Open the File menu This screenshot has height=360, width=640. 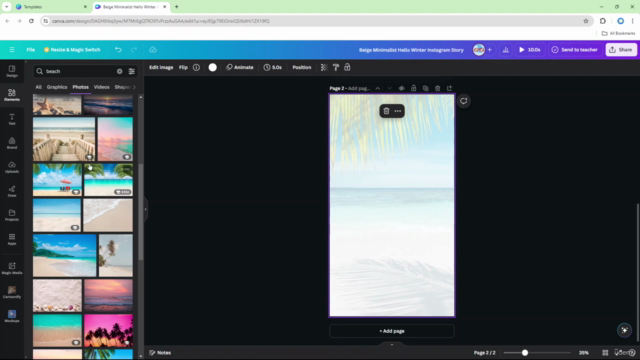coord(31,50)
